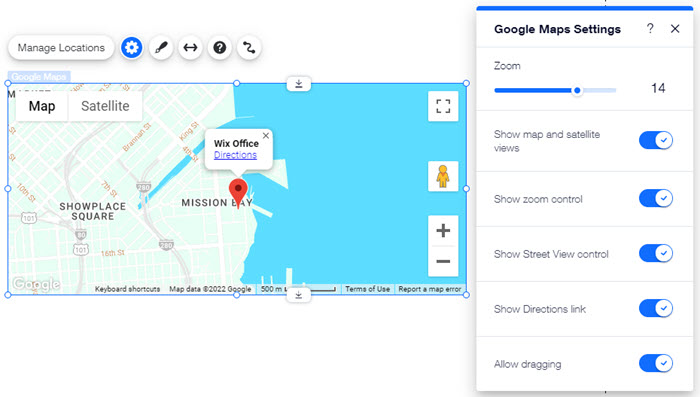The width and height of the screenshot is (700, 397).
Task: Toggle fullscreen map view
Action: tap(443, 106)
